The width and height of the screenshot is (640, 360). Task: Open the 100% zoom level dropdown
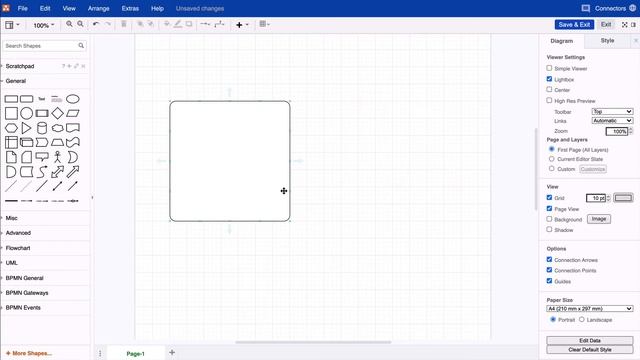44,25
